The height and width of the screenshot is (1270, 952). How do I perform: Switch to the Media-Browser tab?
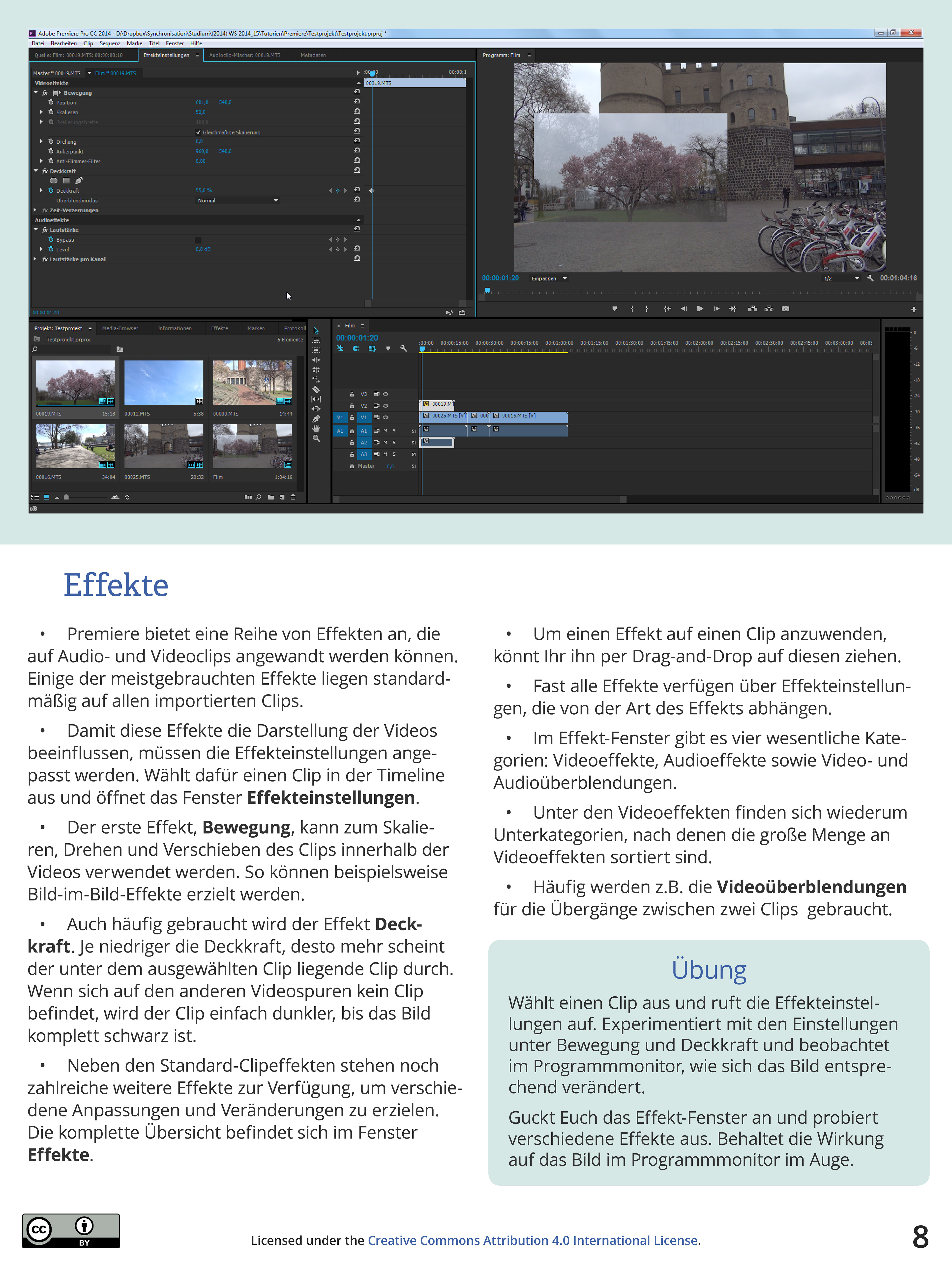[x=120, y=328]
